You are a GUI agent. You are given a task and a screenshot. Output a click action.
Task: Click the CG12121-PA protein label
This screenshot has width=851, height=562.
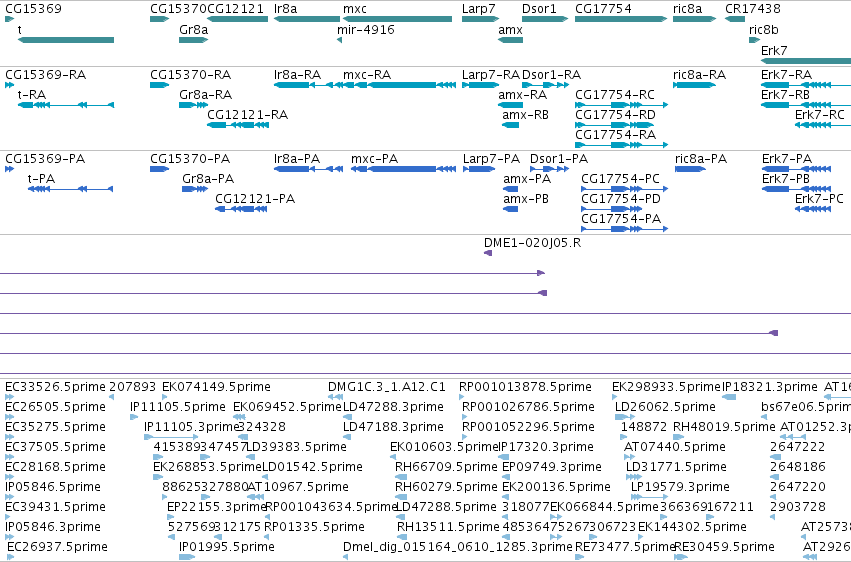tap(255, 199)
